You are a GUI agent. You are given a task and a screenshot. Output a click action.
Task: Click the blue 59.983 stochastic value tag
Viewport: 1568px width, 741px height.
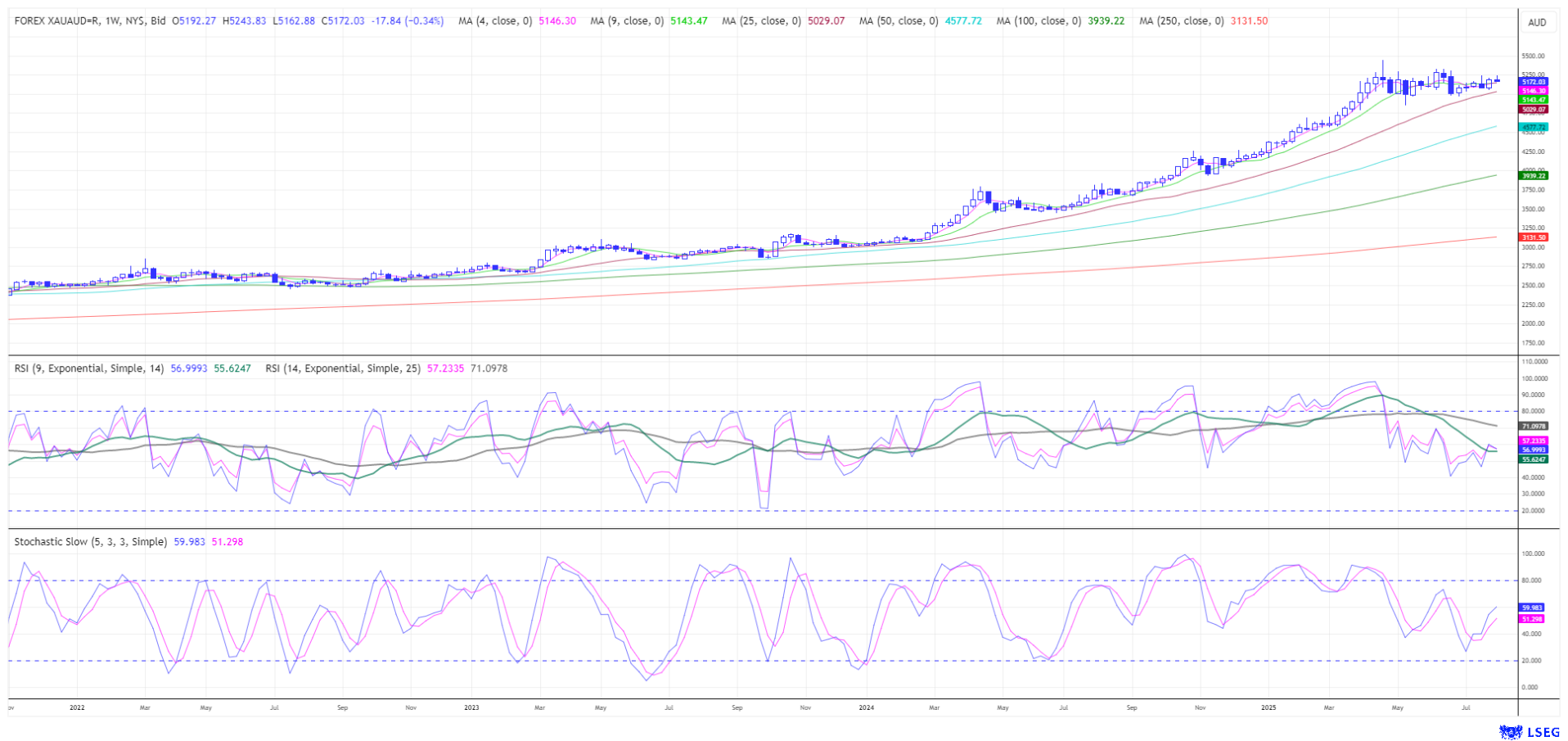(1532, 608)
